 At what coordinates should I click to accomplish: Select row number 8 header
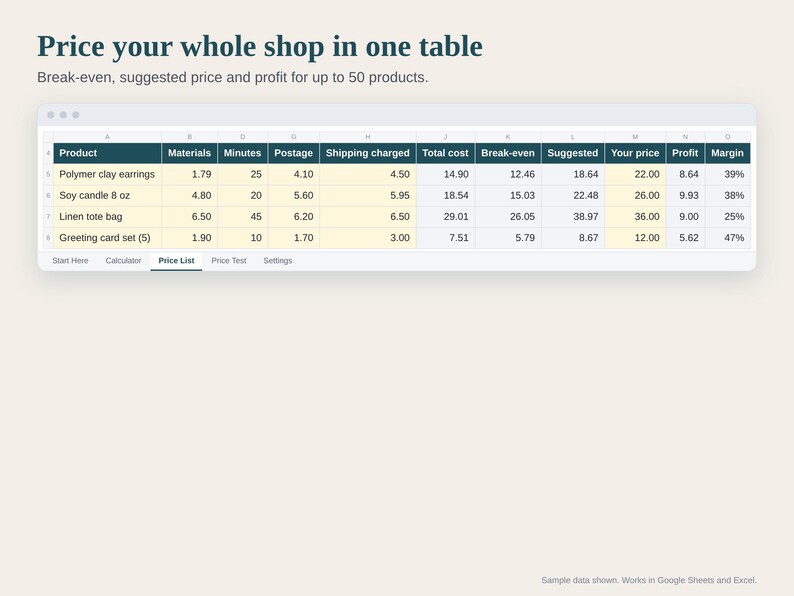pyautogui.click(x=48, y=238)
